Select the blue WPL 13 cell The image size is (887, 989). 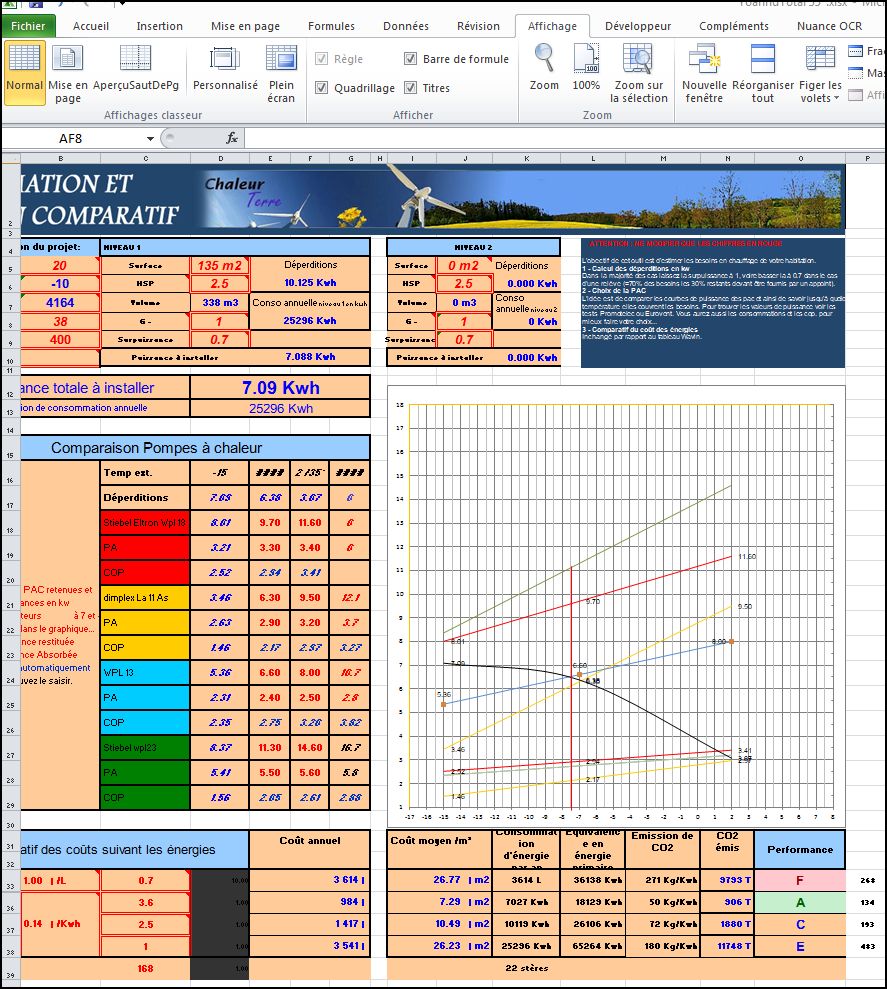point(145,673)
